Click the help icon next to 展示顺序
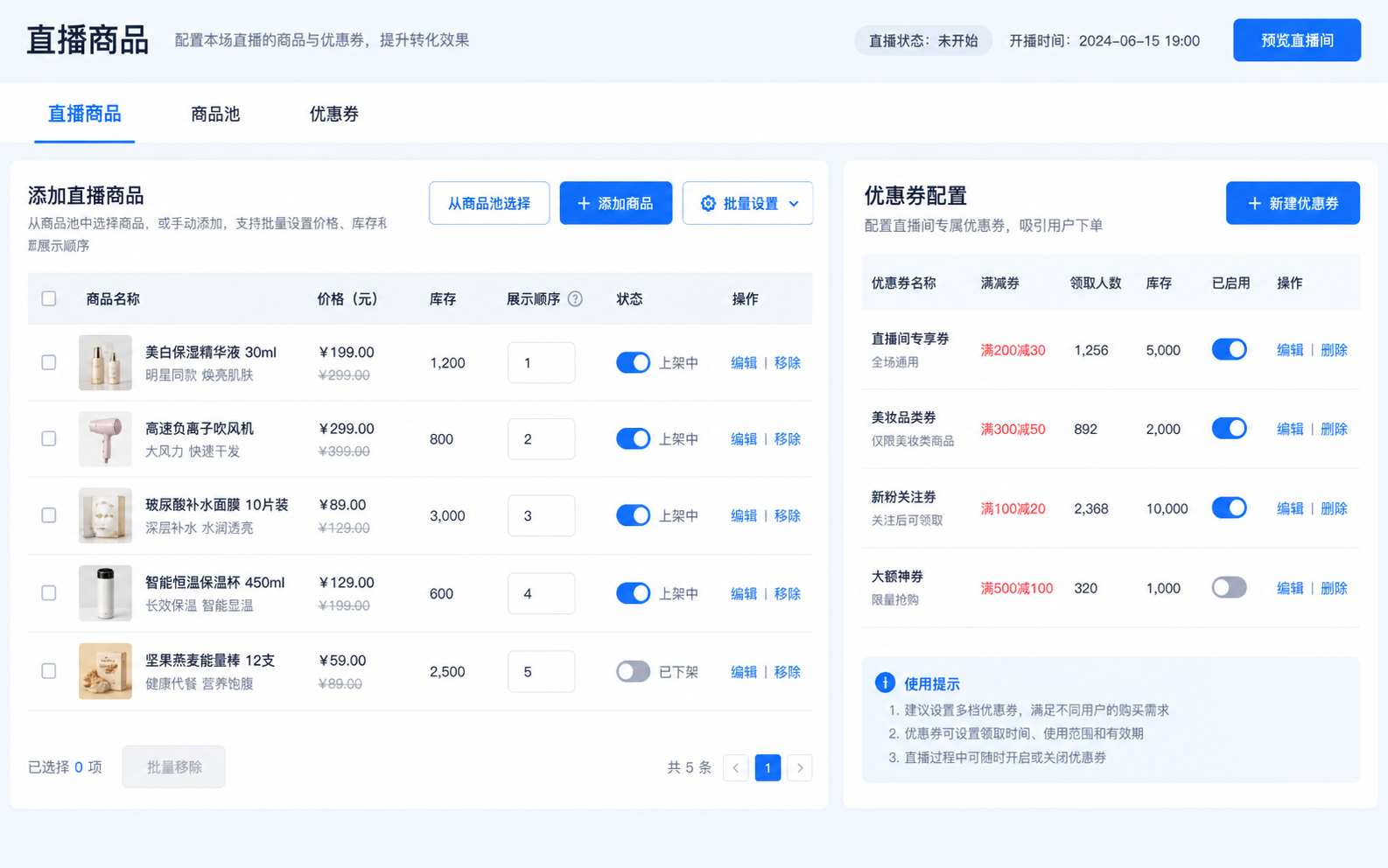 coord(575,299)
